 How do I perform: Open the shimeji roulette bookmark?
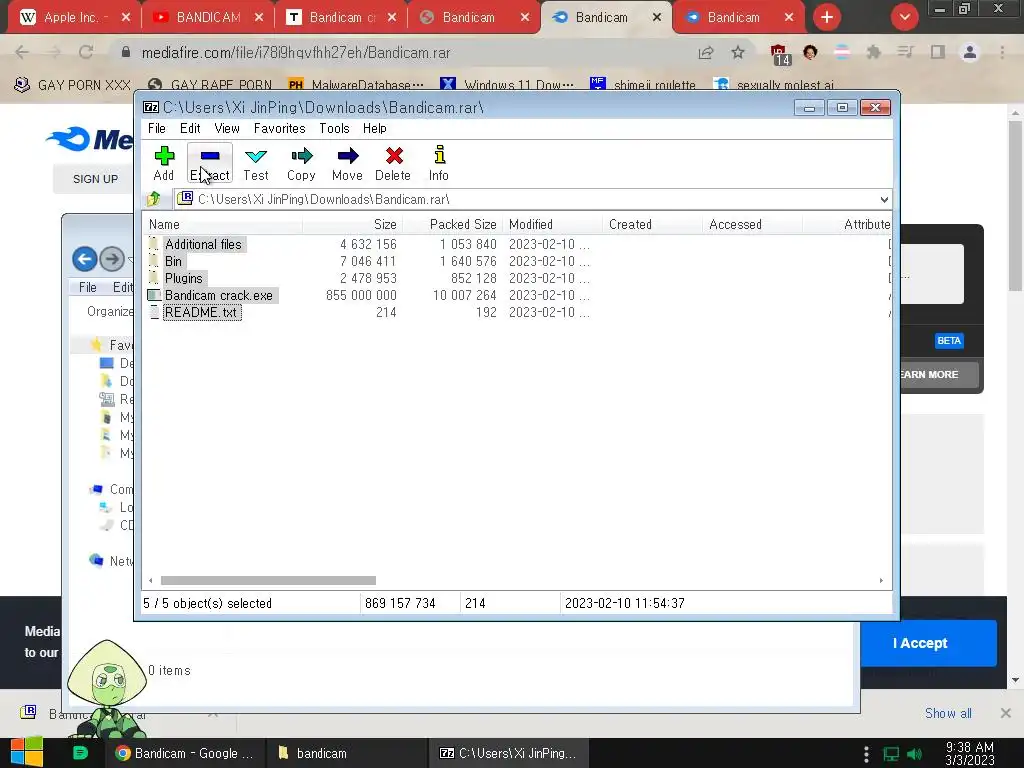(643, 85)
